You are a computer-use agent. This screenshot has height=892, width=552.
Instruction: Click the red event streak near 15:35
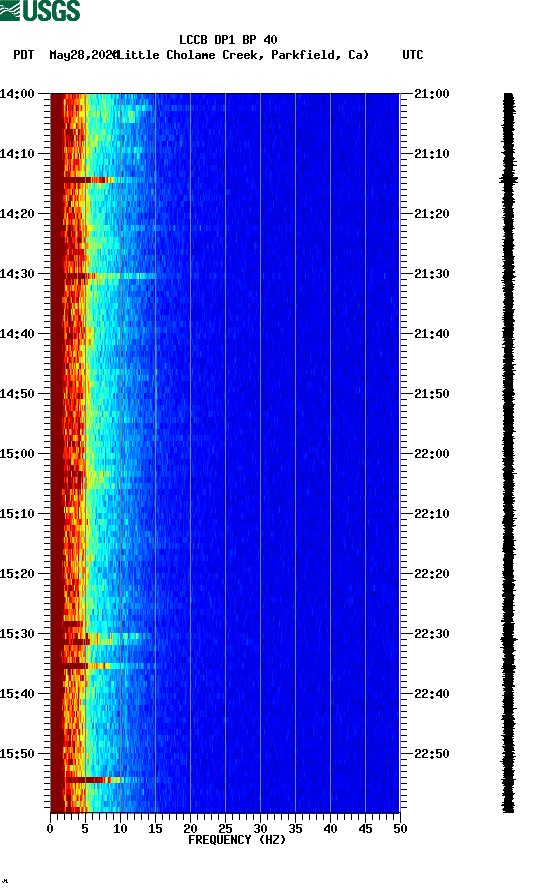click(85, 666)
